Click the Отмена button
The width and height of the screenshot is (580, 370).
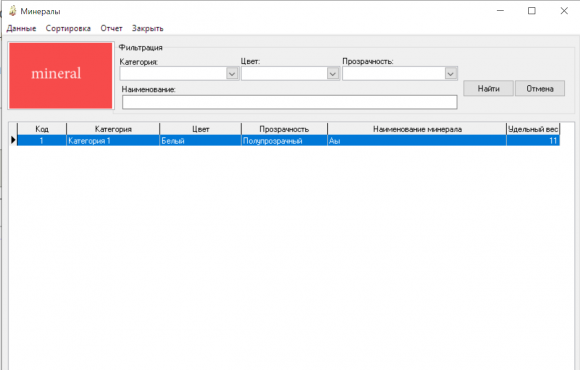tap(540, 88)
